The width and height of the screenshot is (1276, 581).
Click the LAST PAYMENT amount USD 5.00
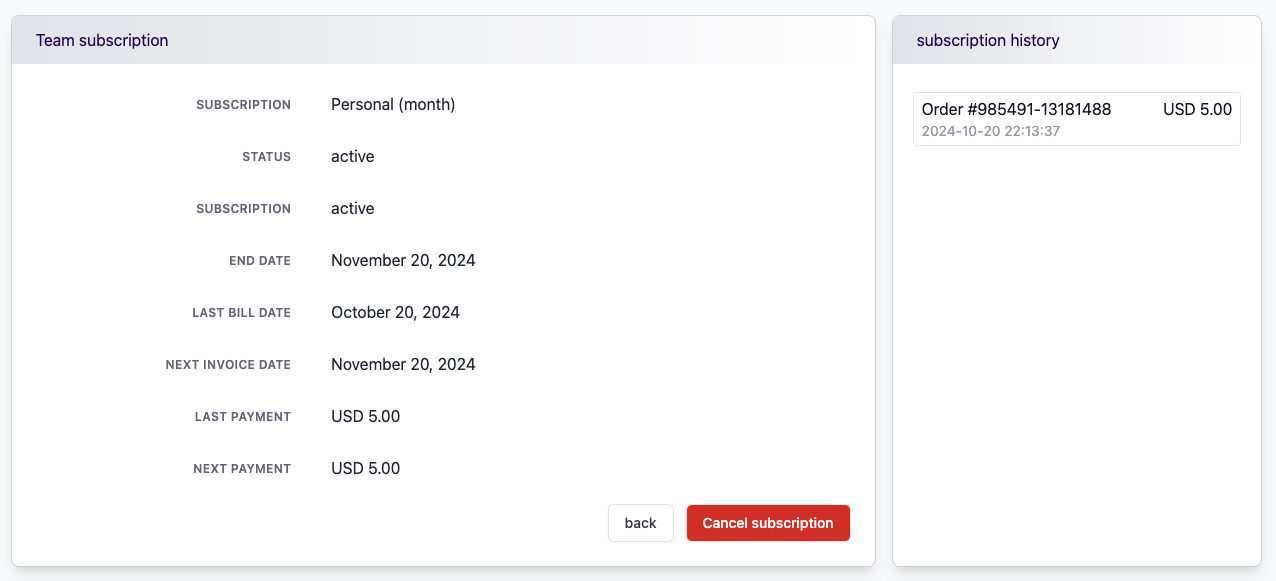[365, 416]
